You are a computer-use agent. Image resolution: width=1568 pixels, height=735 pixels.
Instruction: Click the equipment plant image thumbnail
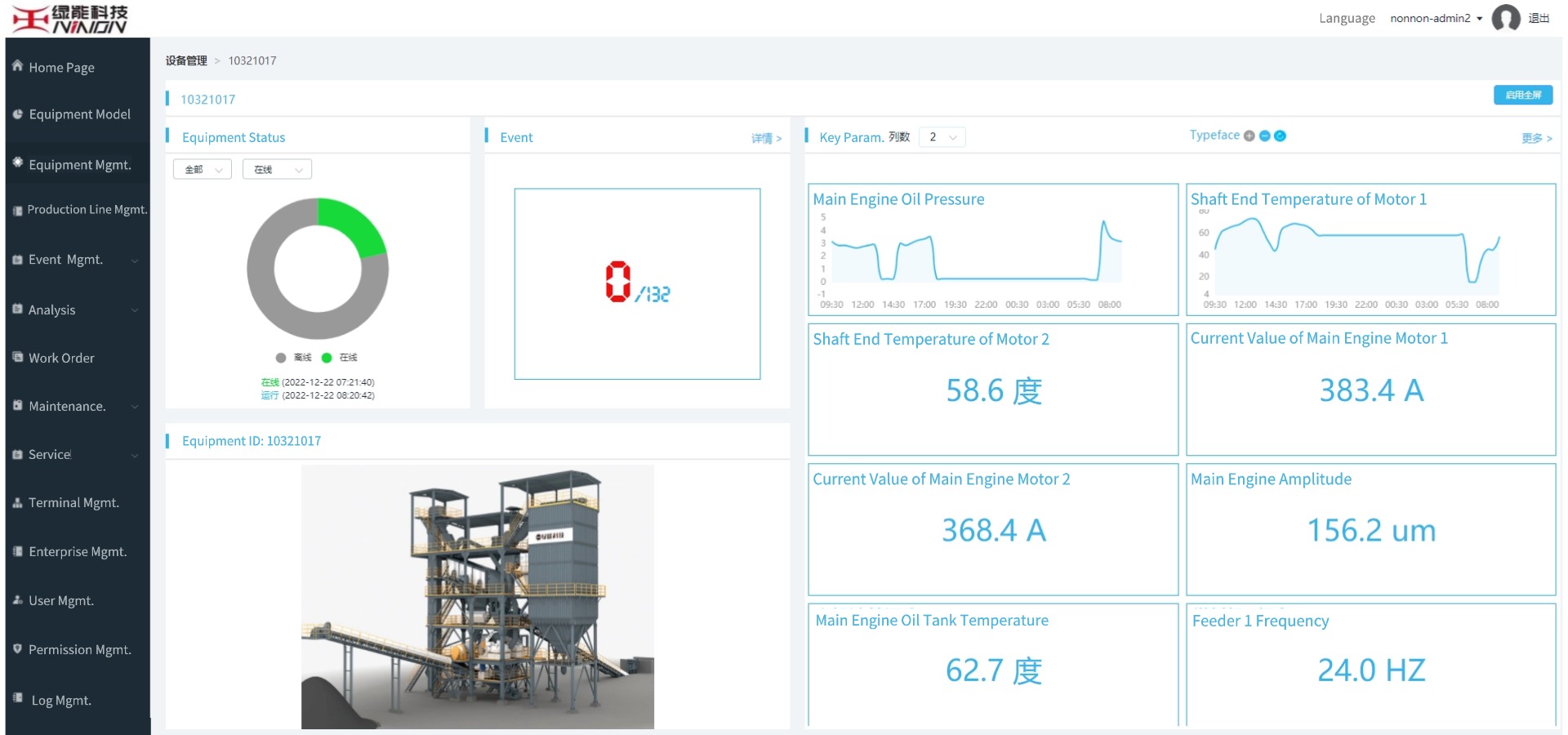(477, 597)
